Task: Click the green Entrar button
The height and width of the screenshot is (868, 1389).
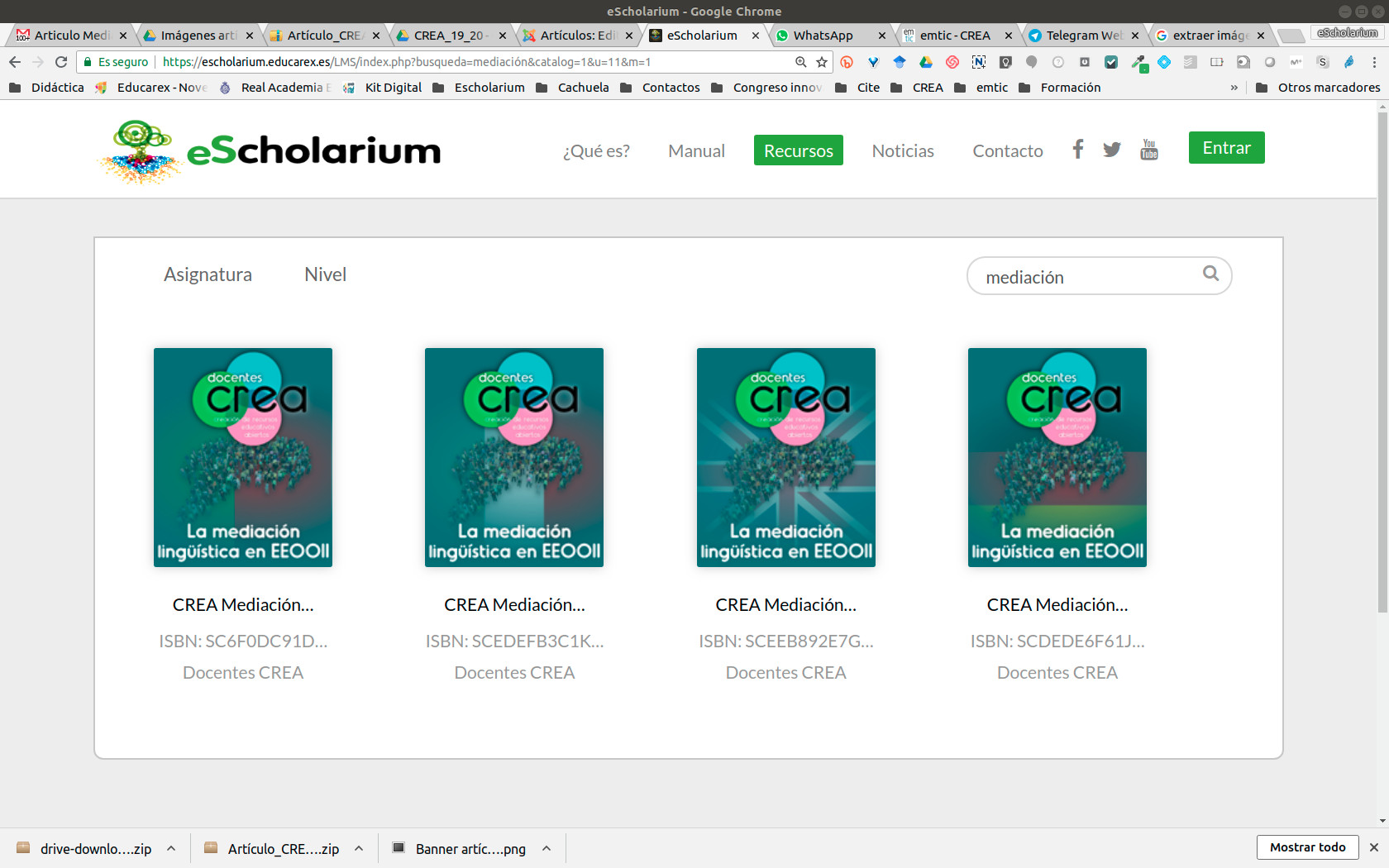Action: (1227, 147)
